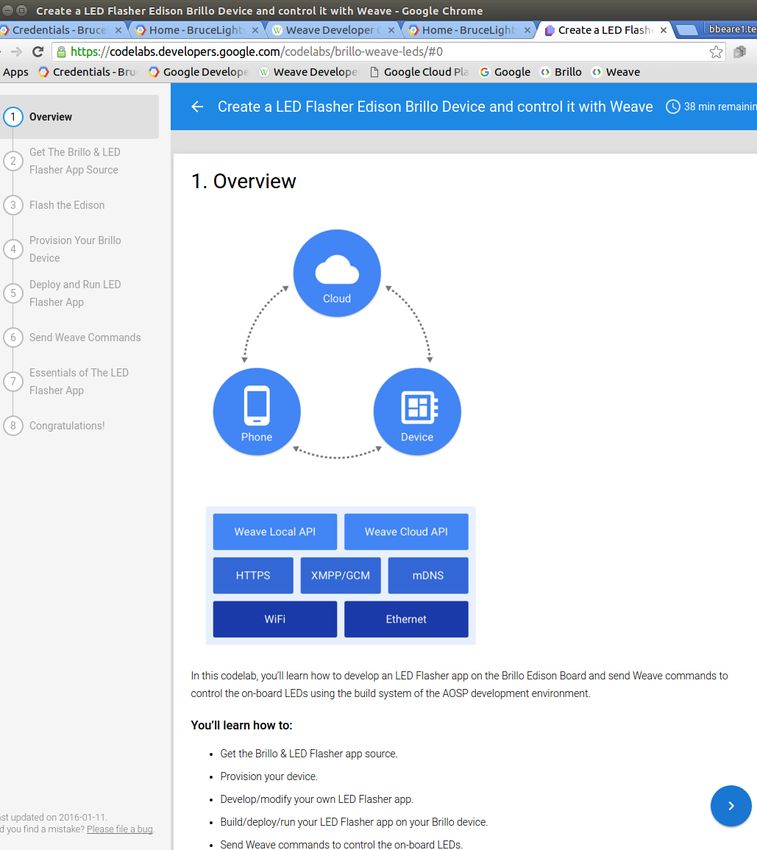Screen dimensions: 757x850
Task: Click the Weave Cloud API box
Action: (x=406, y=532)
